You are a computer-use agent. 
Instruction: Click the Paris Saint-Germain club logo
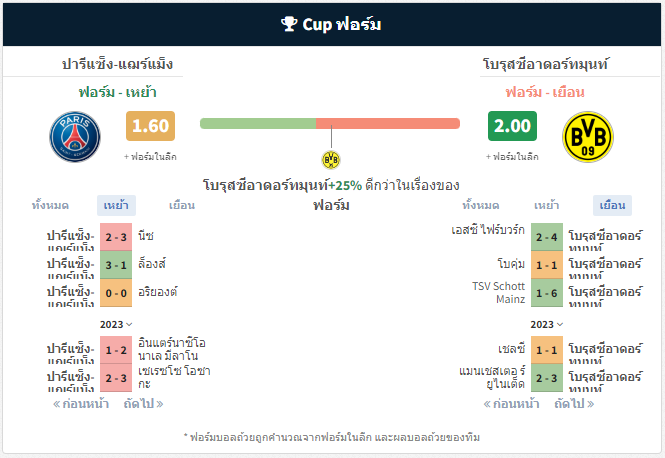click(75, 137)
